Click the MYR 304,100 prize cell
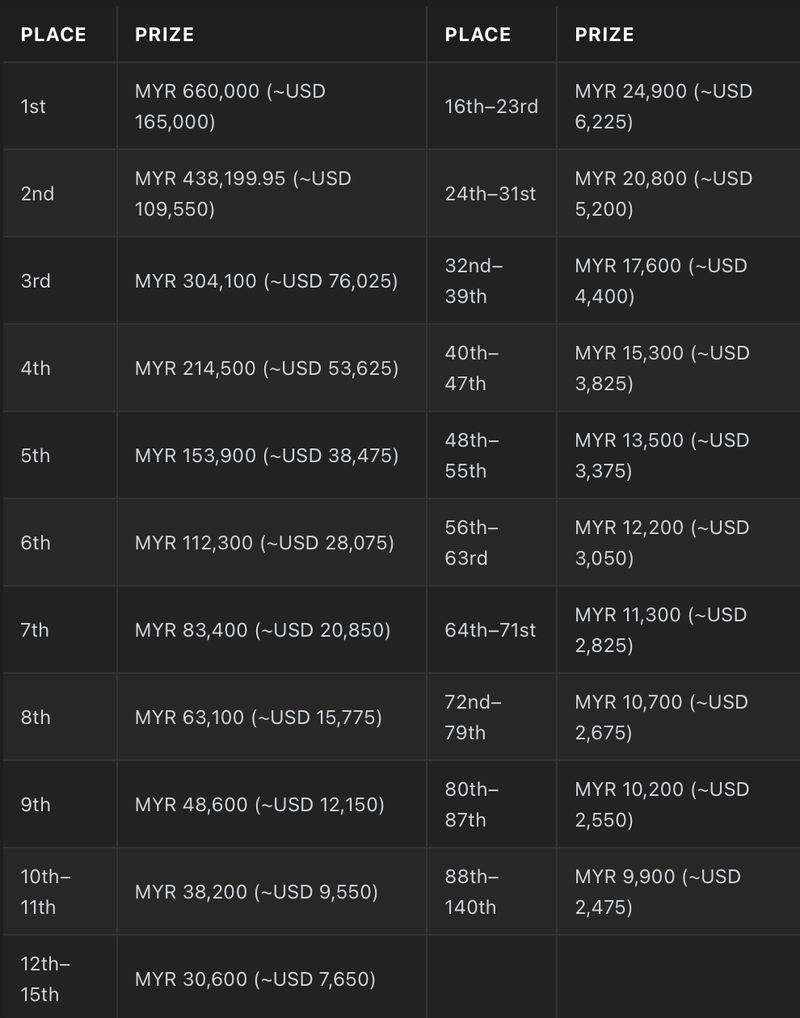 pos(271,280)
